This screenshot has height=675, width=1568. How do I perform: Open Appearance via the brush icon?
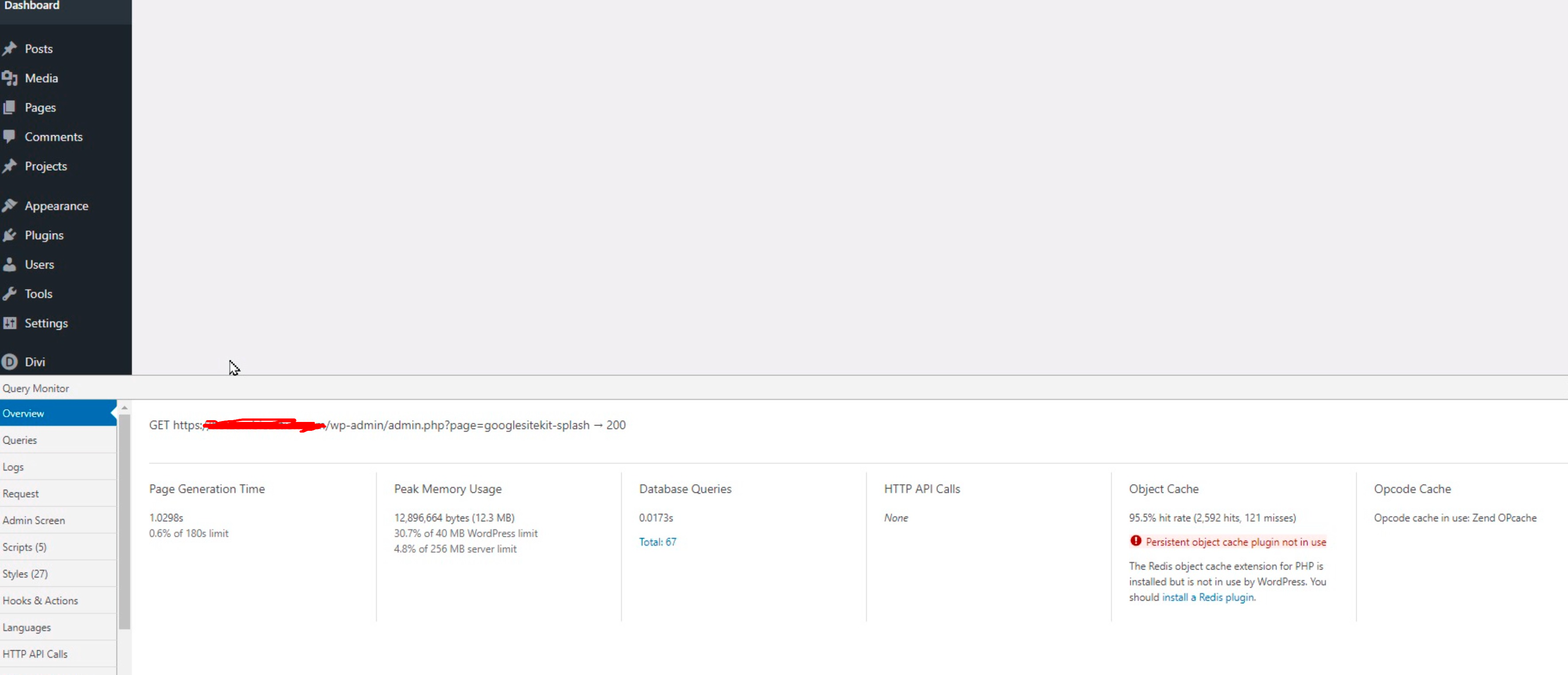click(x=9, y=205)
